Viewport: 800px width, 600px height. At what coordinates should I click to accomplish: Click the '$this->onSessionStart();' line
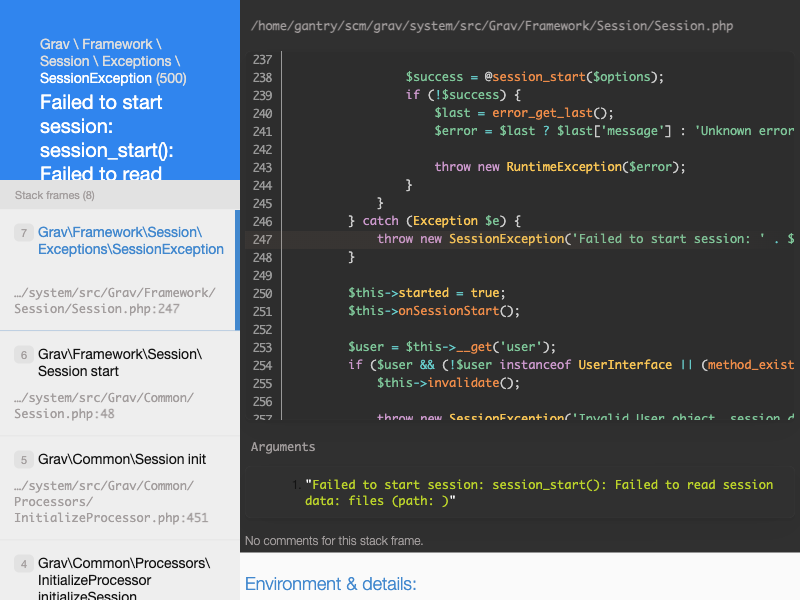[434, 311]
